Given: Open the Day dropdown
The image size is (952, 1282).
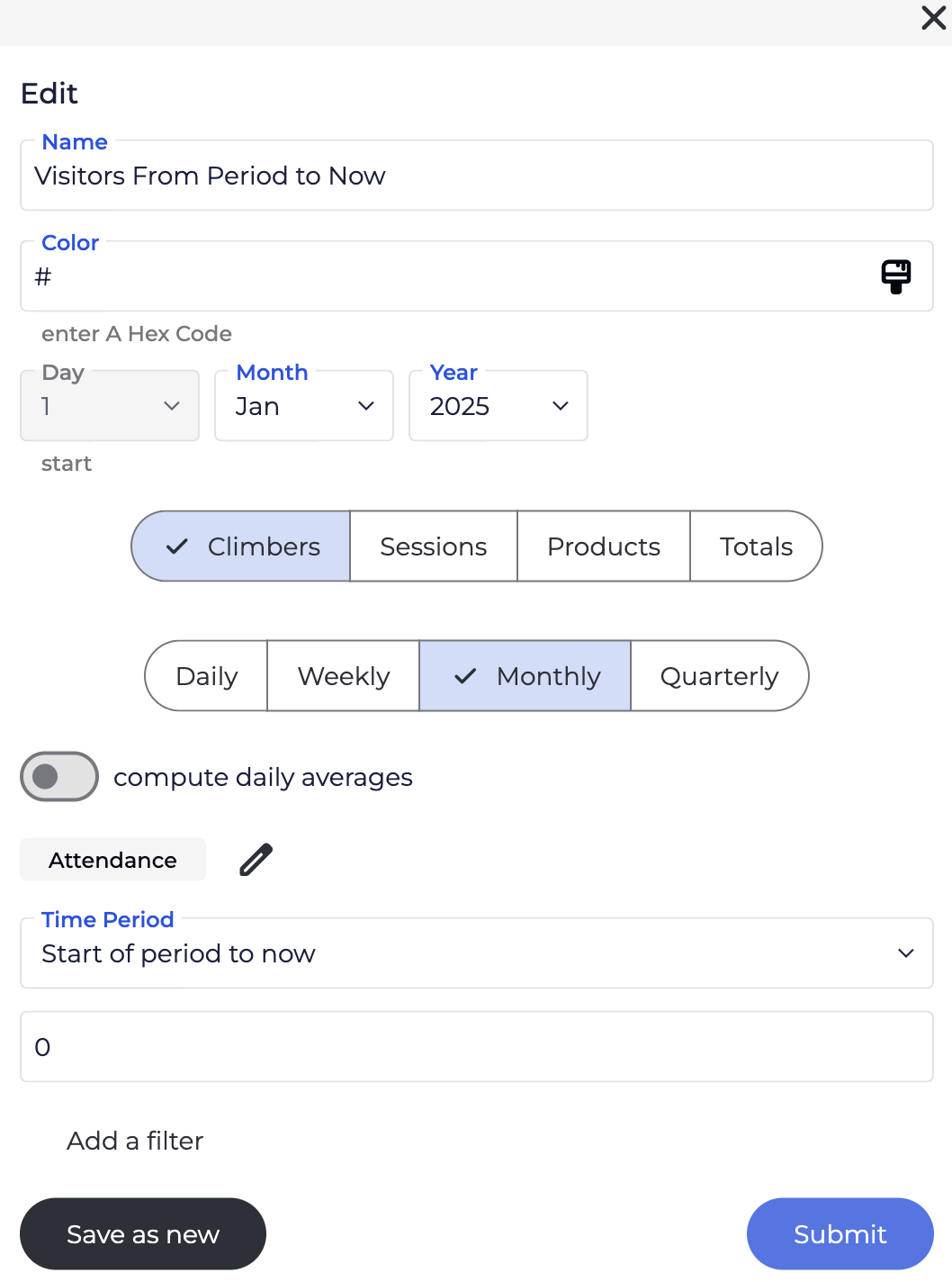Looking at the screenshot, I should [110, 406].
